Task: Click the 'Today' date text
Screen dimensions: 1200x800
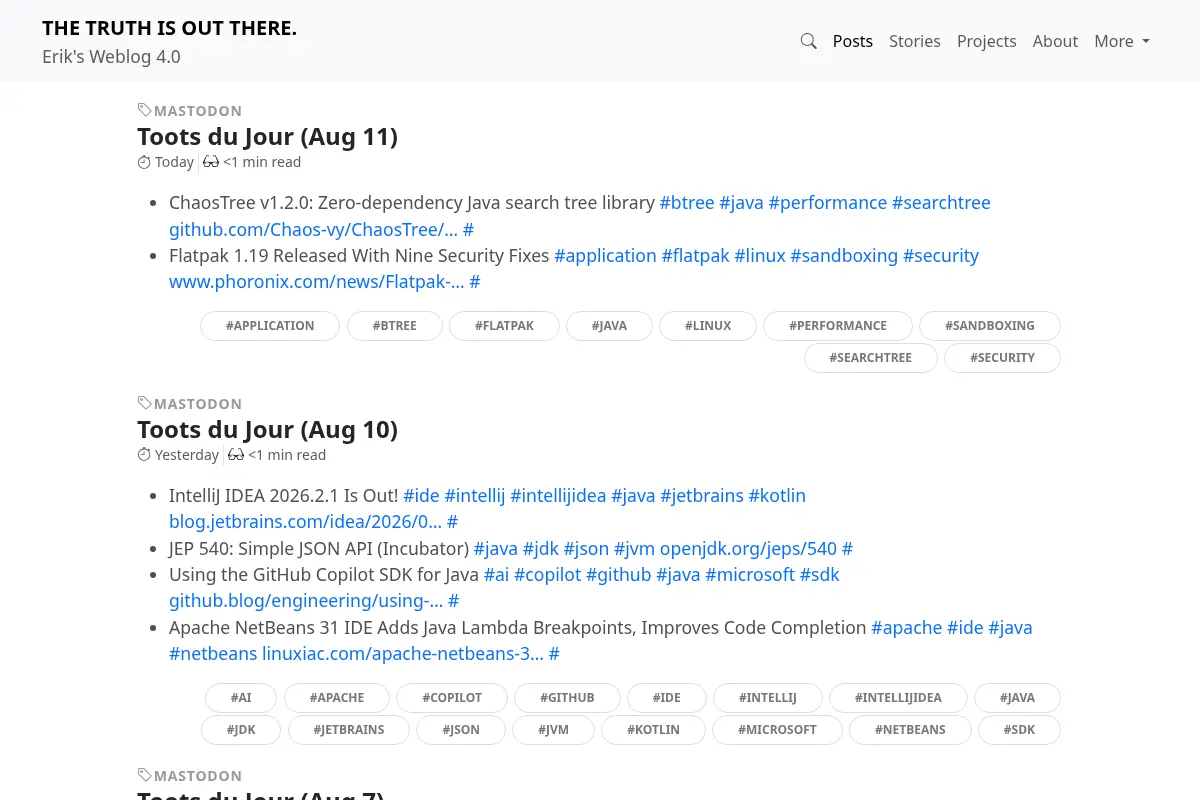Action: pyautogui.click(x=174, y=162)
